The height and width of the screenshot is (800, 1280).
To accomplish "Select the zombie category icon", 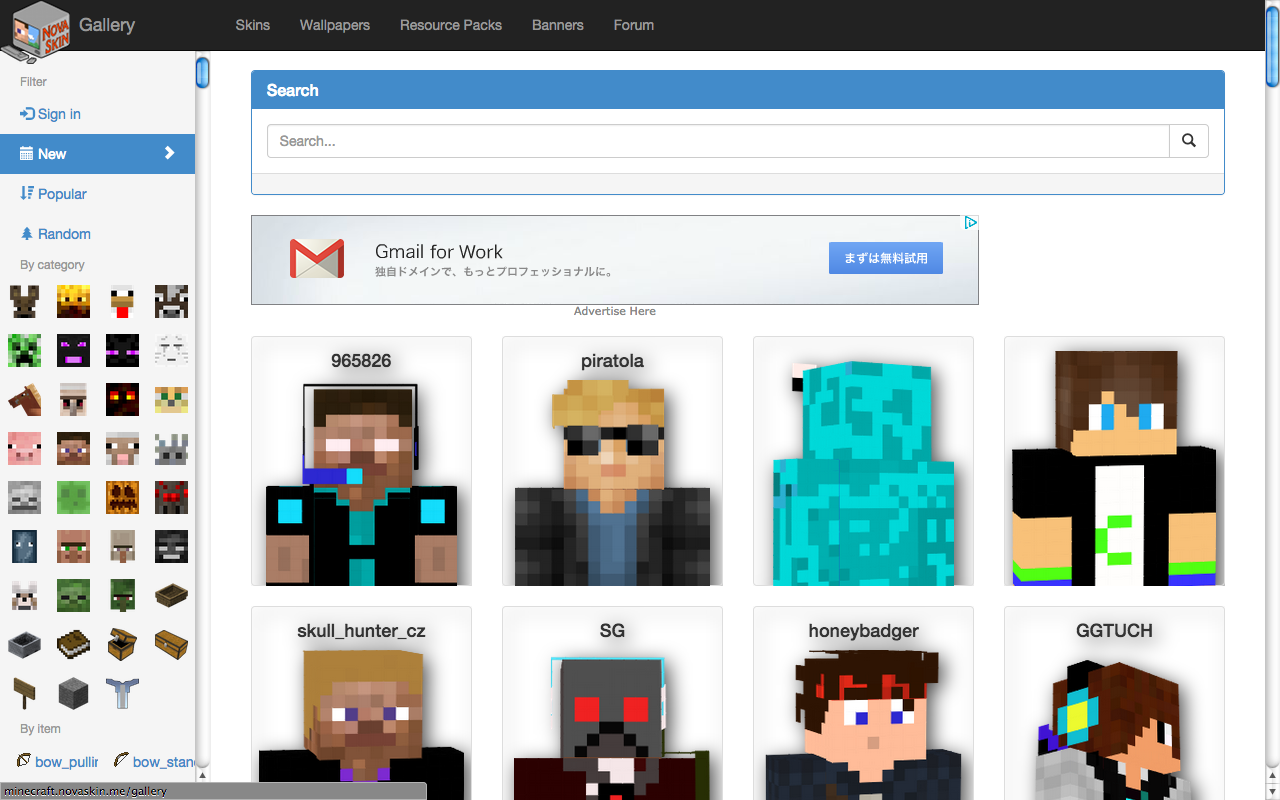I will (73, 595).
